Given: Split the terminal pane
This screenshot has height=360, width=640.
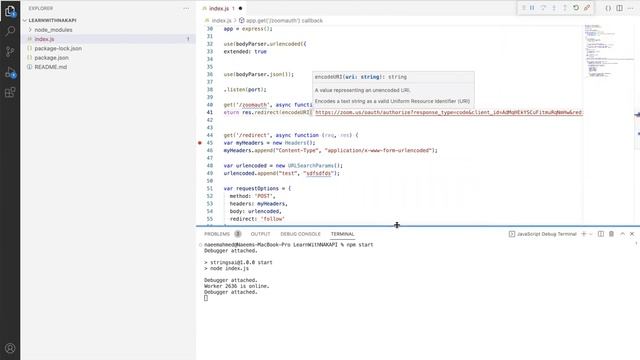Looking at the screenshot, I should pyautogui.click(x=601, y=234).
